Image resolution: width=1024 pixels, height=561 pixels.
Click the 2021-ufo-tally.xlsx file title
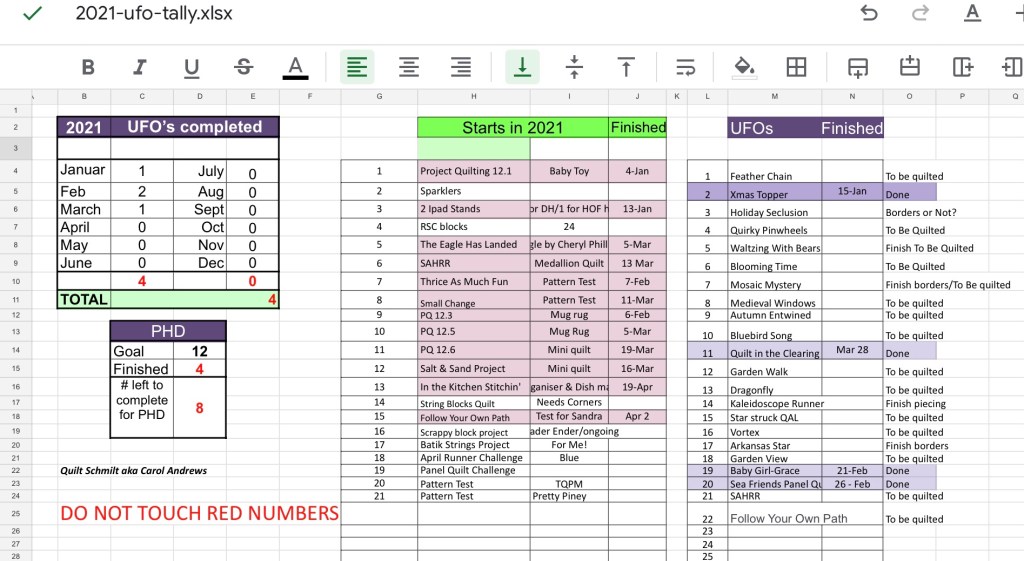pos(154,13)
